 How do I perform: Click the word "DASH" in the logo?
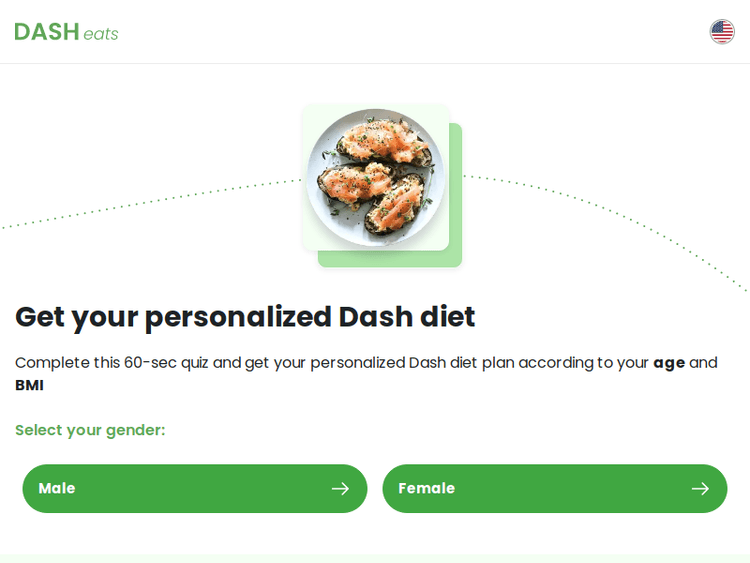(47, 32)
